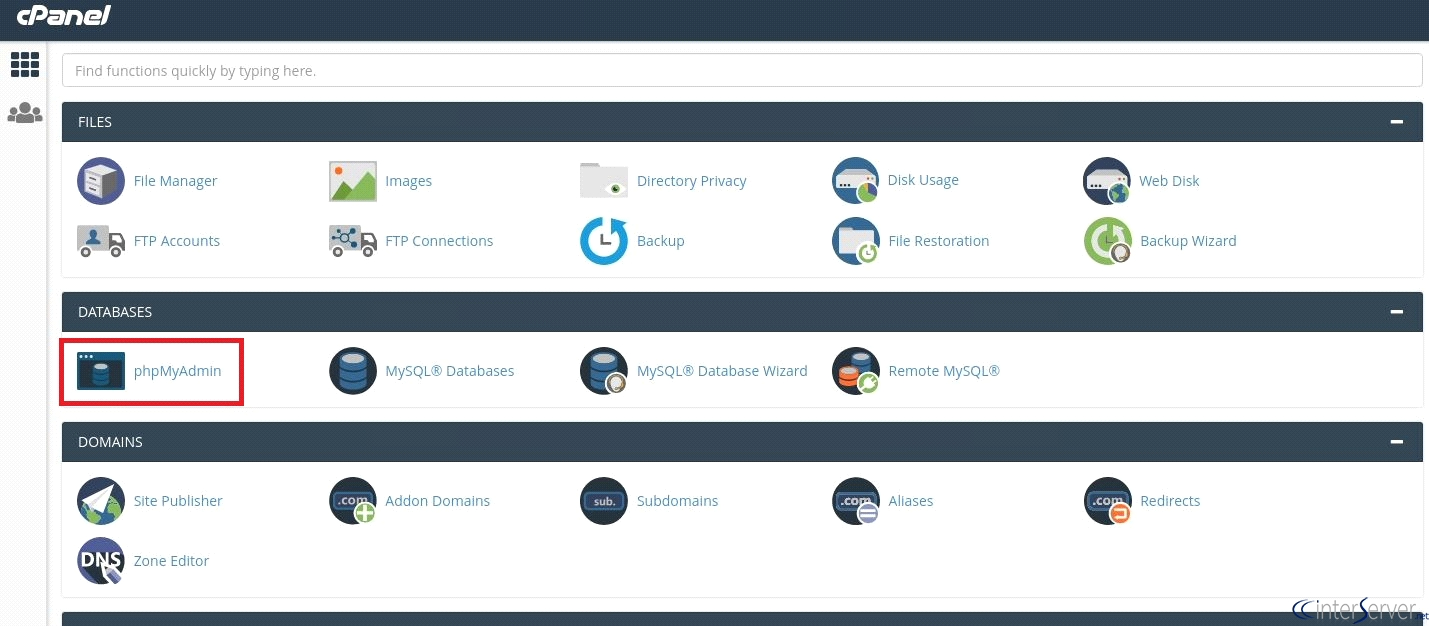Open the Site Publisher paper plane icon
Viewport: 1429px width, 626px height.
coord(100,500)
